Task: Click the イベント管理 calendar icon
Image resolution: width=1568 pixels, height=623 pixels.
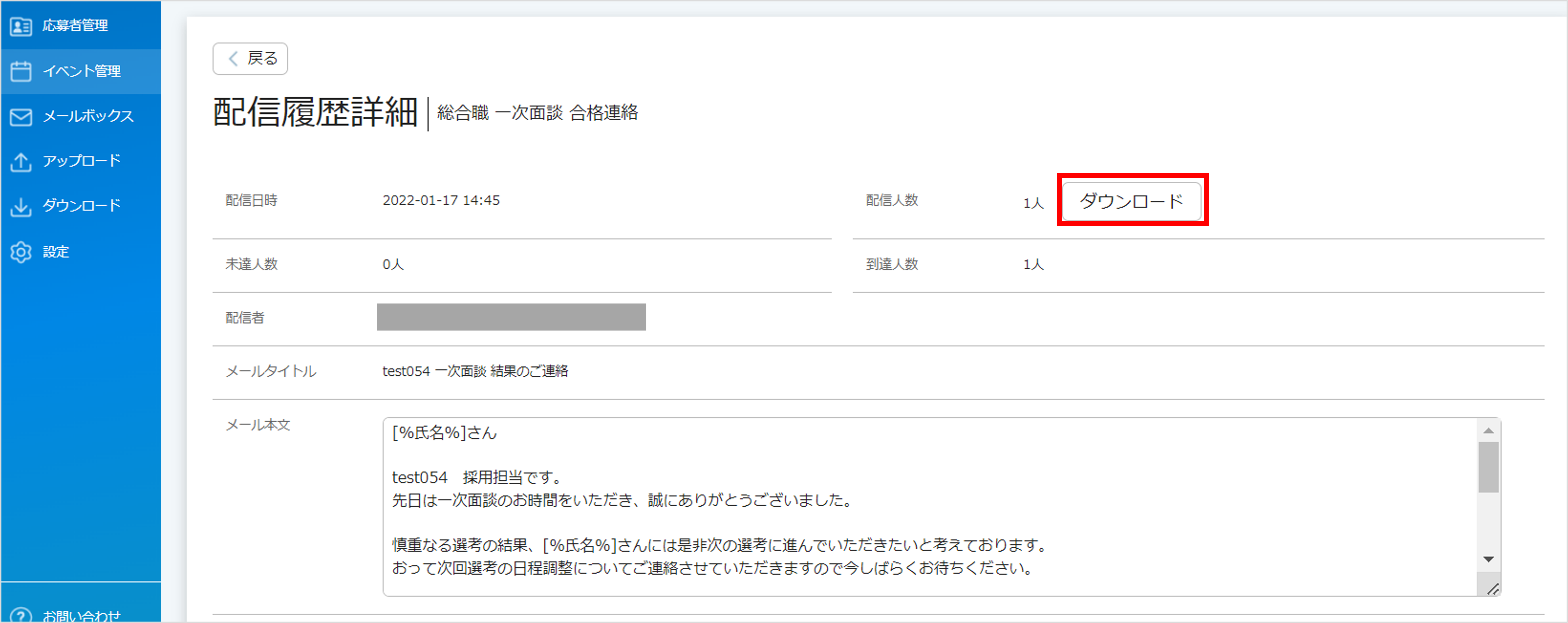Action: click(21, 71)
